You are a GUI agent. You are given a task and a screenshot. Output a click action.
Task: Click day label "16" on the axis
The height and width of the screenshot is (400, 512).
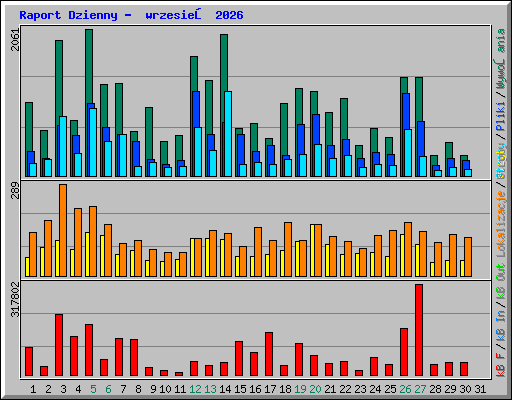point(255,389)
